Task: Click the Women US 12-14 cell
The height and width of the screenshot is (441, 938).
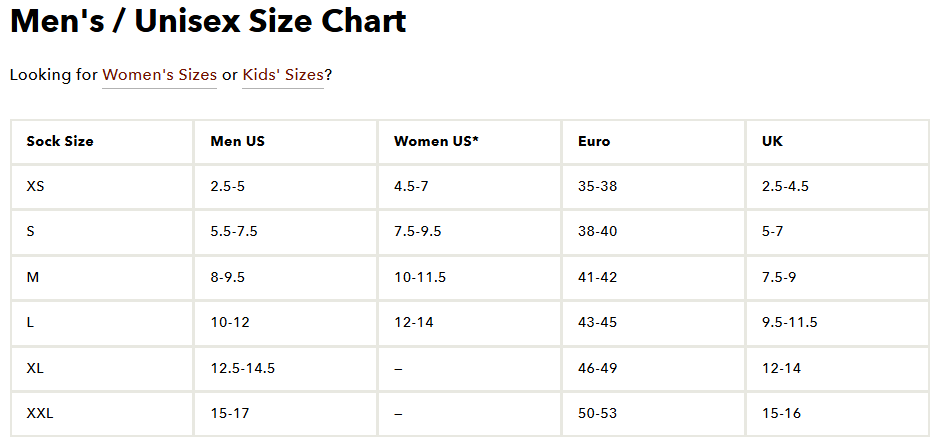Action: [413, 322]
